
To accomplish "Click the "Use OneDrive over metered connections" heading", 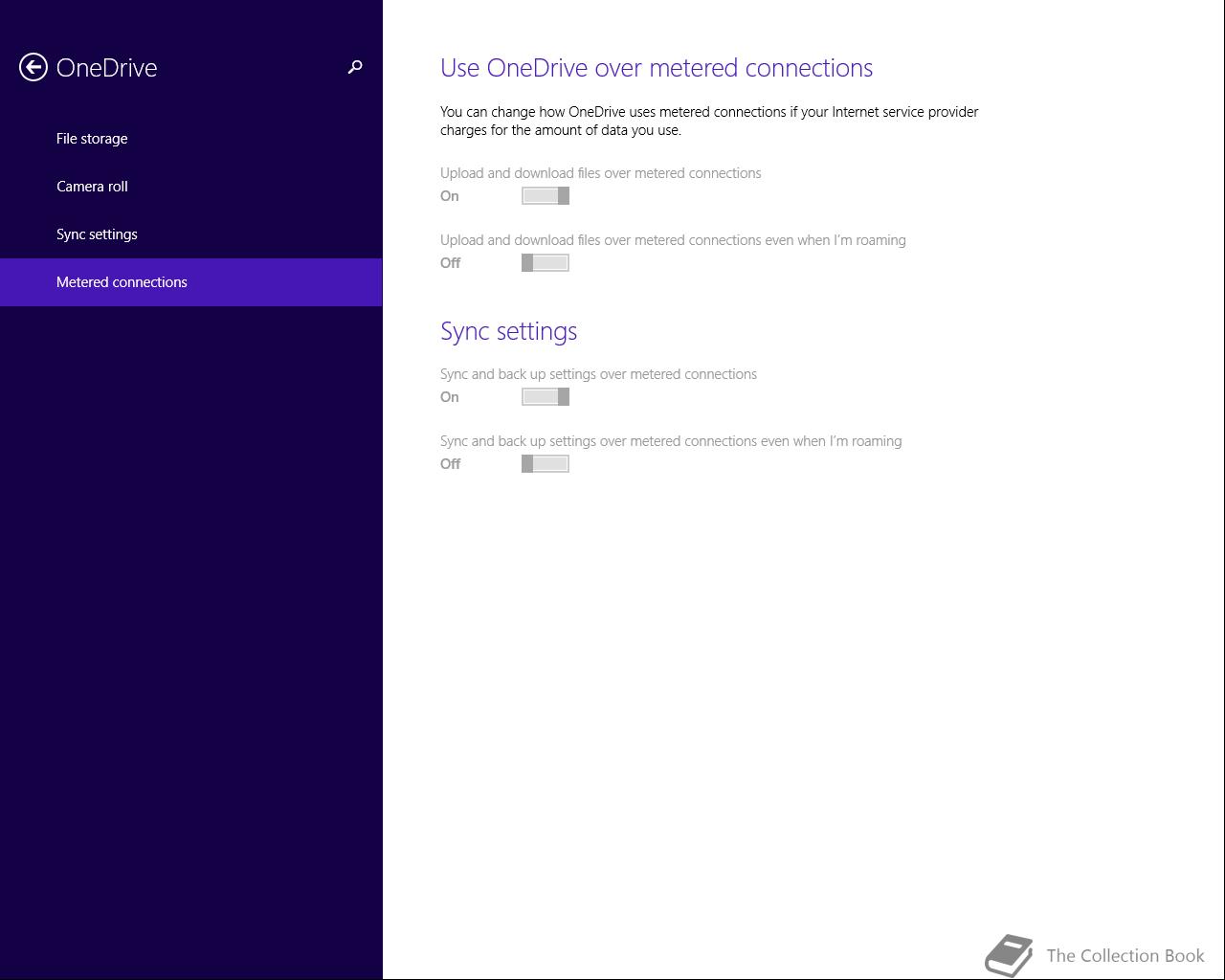I will pos(657,68).
